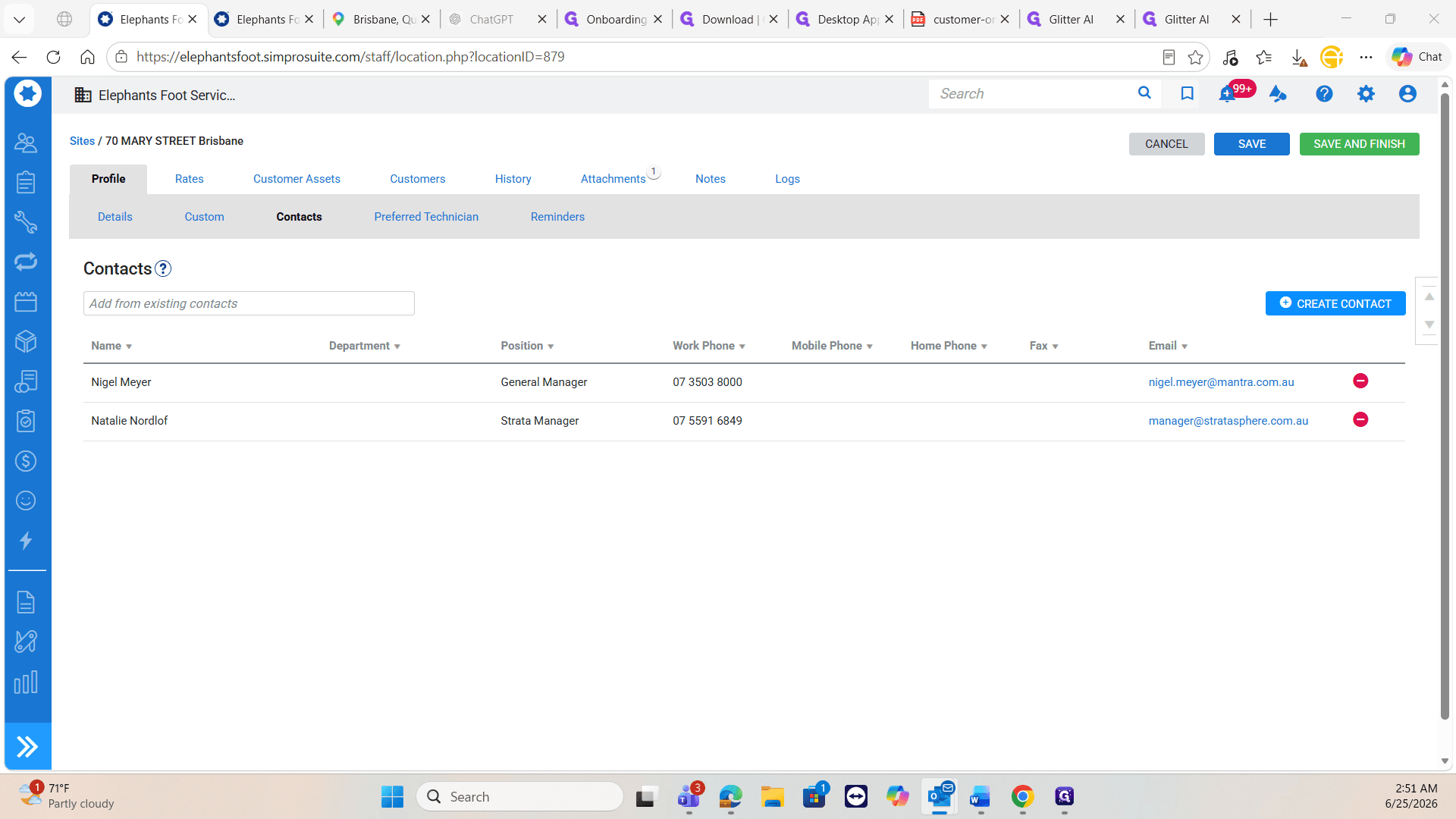Click the page vertical scrollbar
Screen dimensions: 1456x819
pyautogui.click(x=1445, y=406)
